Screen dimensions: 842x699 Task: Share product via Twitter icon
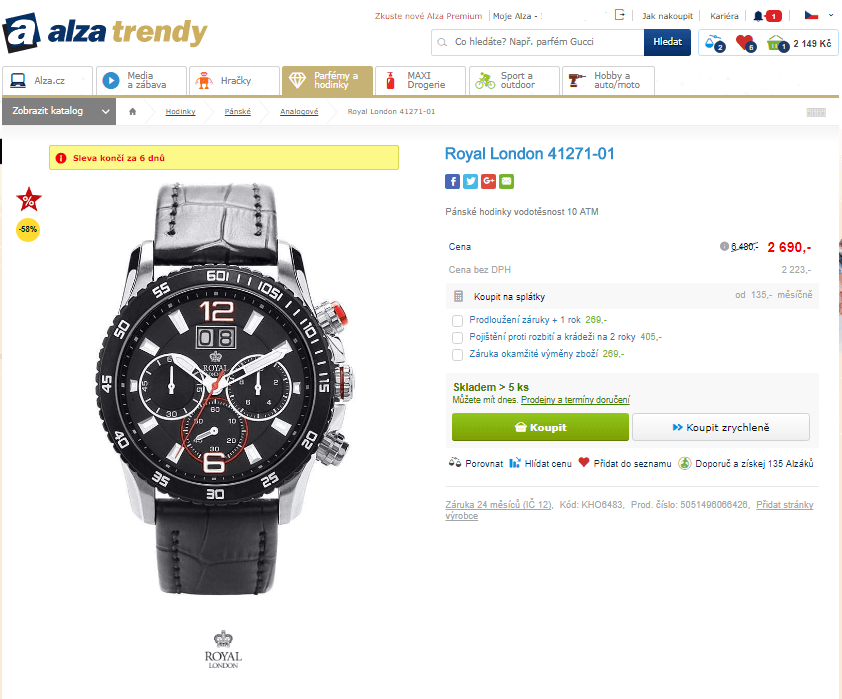point(470,181)
